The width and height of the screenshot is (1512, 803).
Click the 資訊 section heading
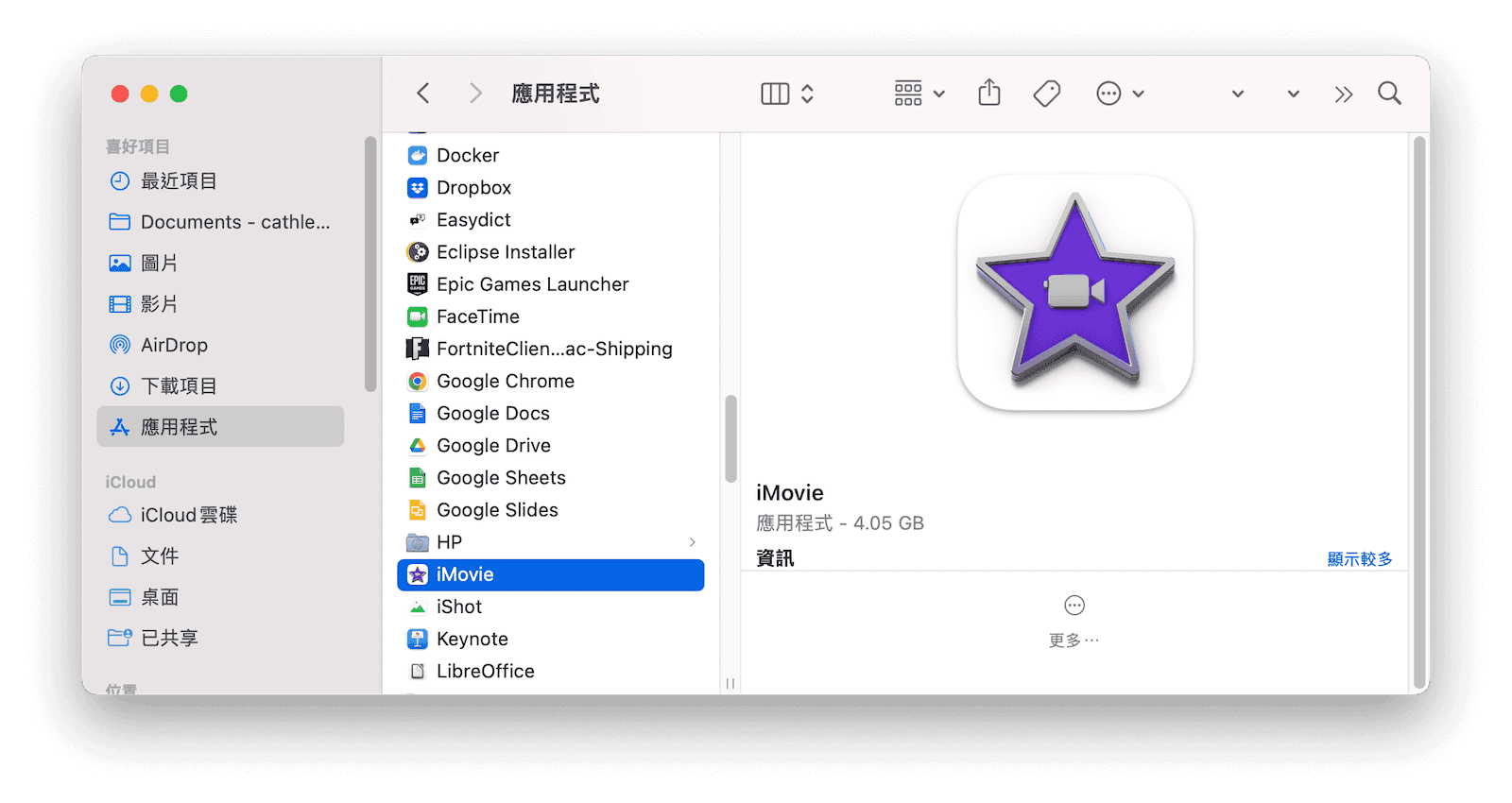(x=775, y=558)
